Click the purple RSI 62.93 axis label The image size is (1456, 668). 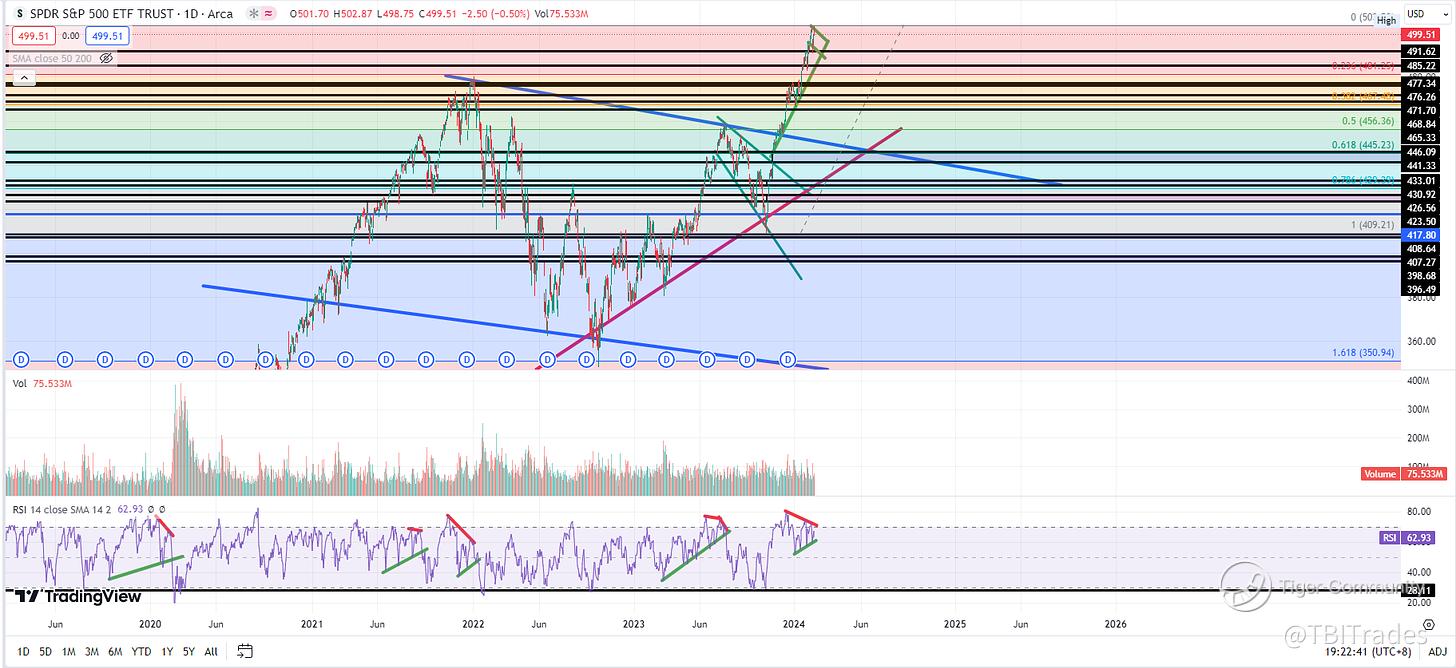1407,537
